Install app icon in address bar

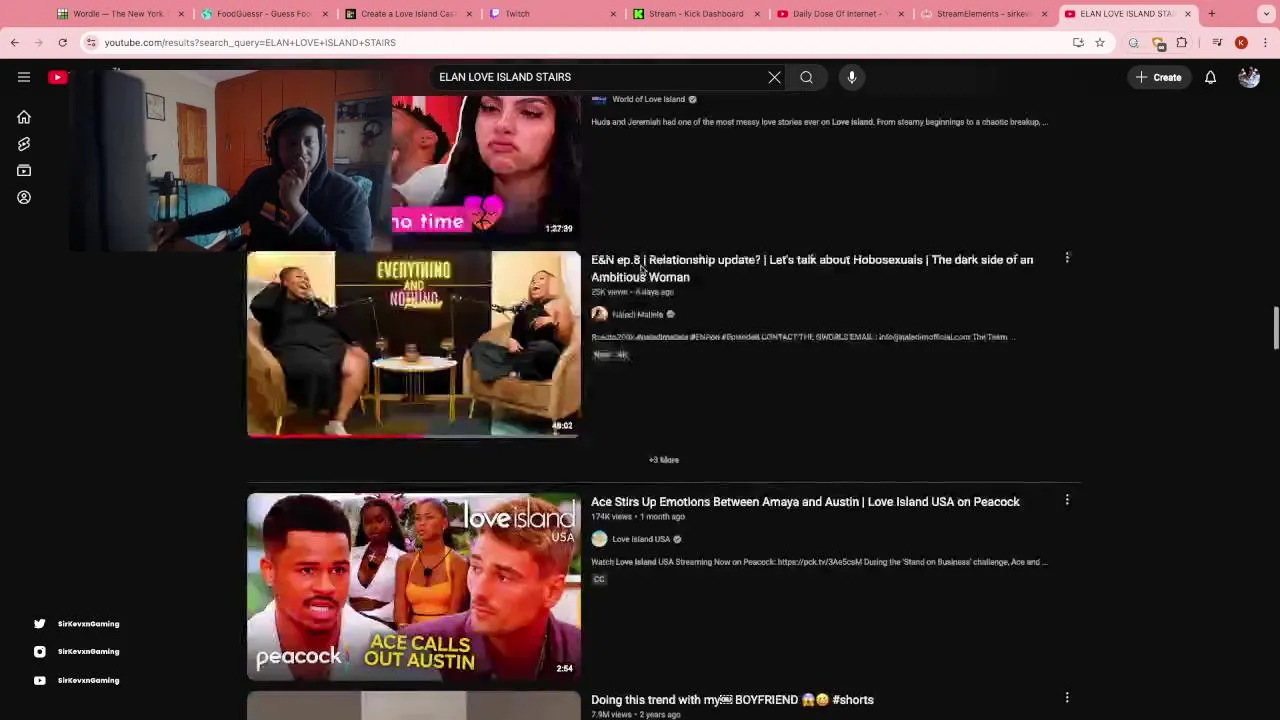pyautogui.click(x=1078, y=42)
